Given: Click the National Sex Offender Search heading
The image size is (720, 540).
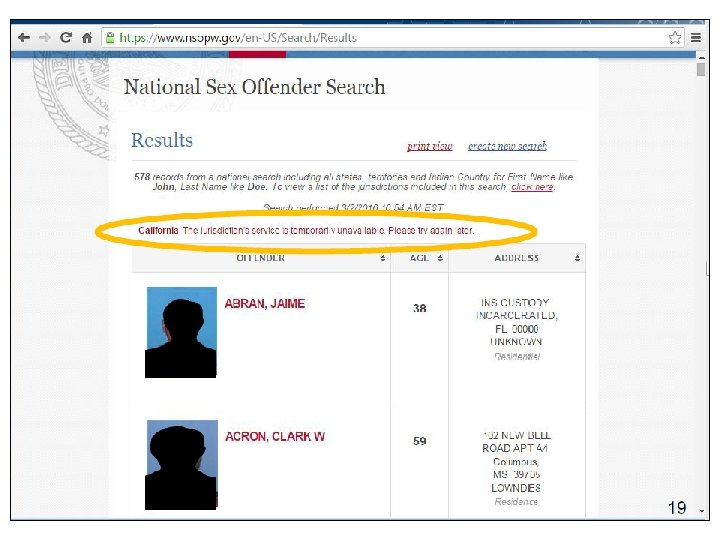Looking at the screenshot, I should (x=254, y=87).
